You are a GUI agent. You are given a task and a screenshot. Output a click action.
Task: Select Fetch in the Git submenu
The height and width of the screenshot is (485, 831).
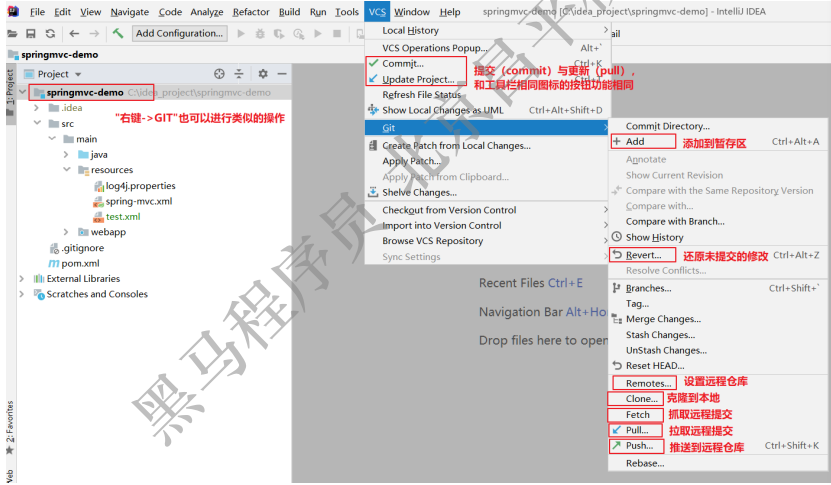click(x=636, y=415)
